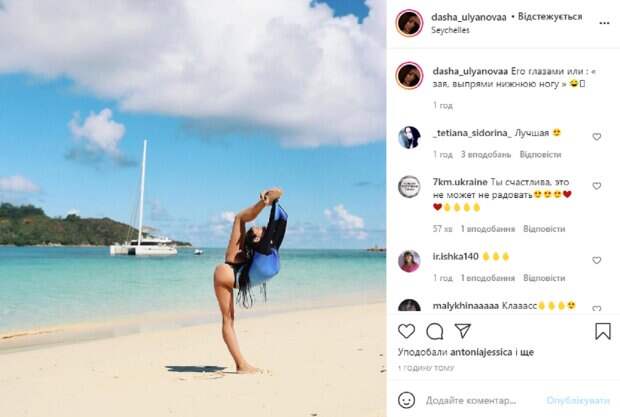Image resolution: width=620 pixels, height=417 pixels.
Task: Share the post via paper plane icon
Action: [463, 331]
